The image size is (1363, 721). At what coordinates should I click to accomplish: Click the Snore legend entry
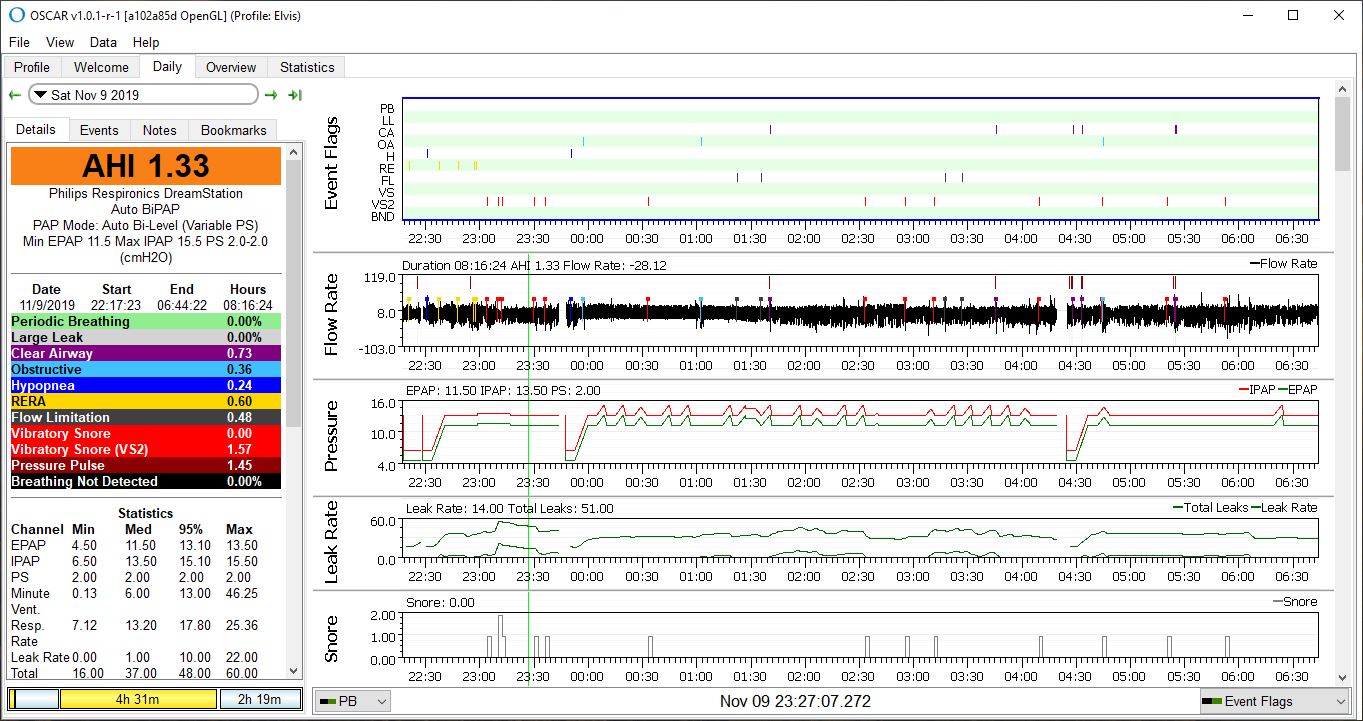1296,602
